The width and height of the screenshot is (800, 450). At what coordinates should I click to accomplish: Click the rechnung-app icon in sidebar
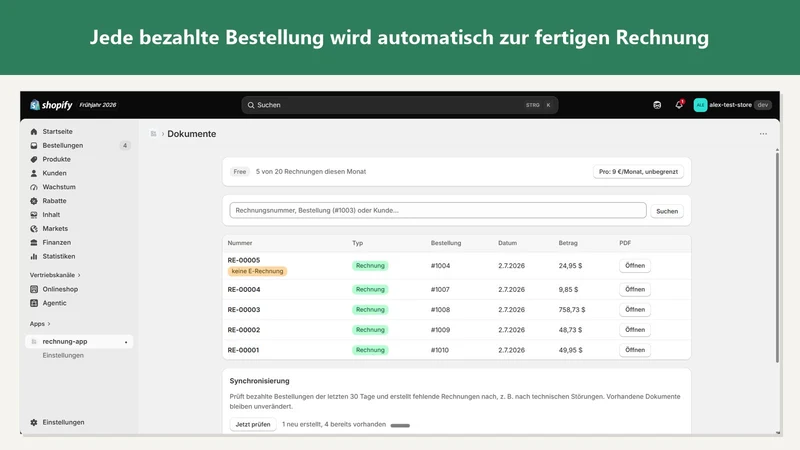[x=34, y=341]
